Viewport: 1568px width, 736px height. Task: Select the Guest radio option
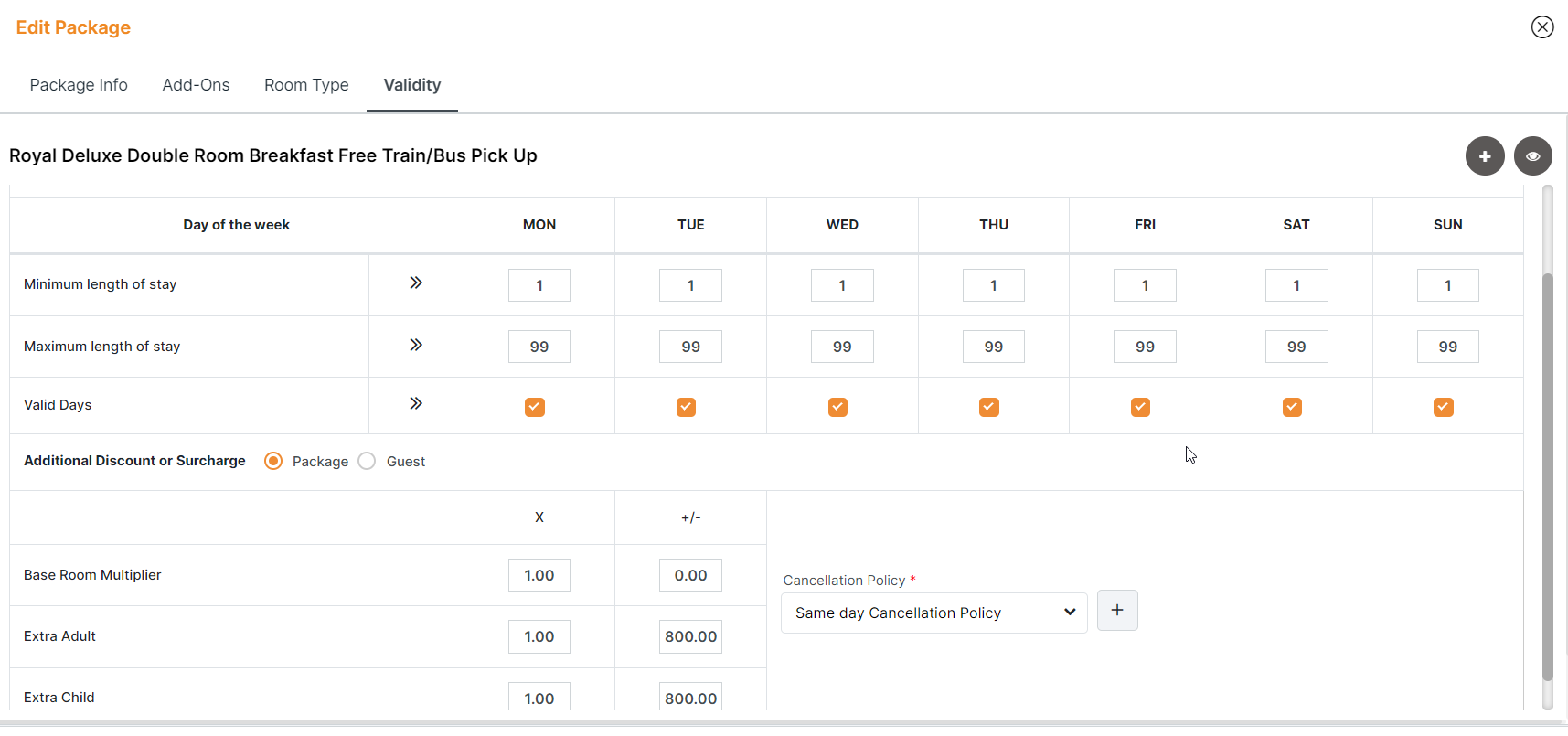point(368,462)
